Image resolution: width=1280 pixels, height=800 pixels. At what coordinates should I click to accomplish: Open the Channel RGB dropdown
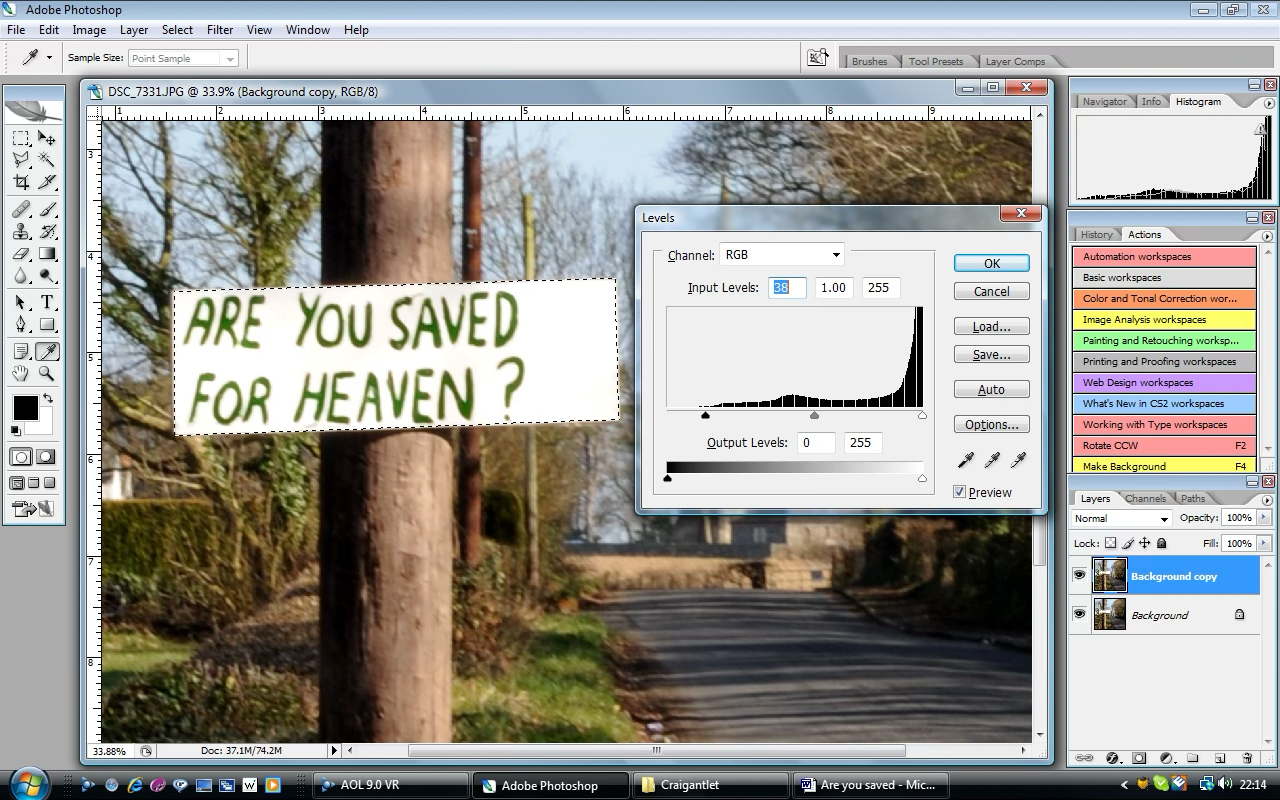[x=781, y=255]
